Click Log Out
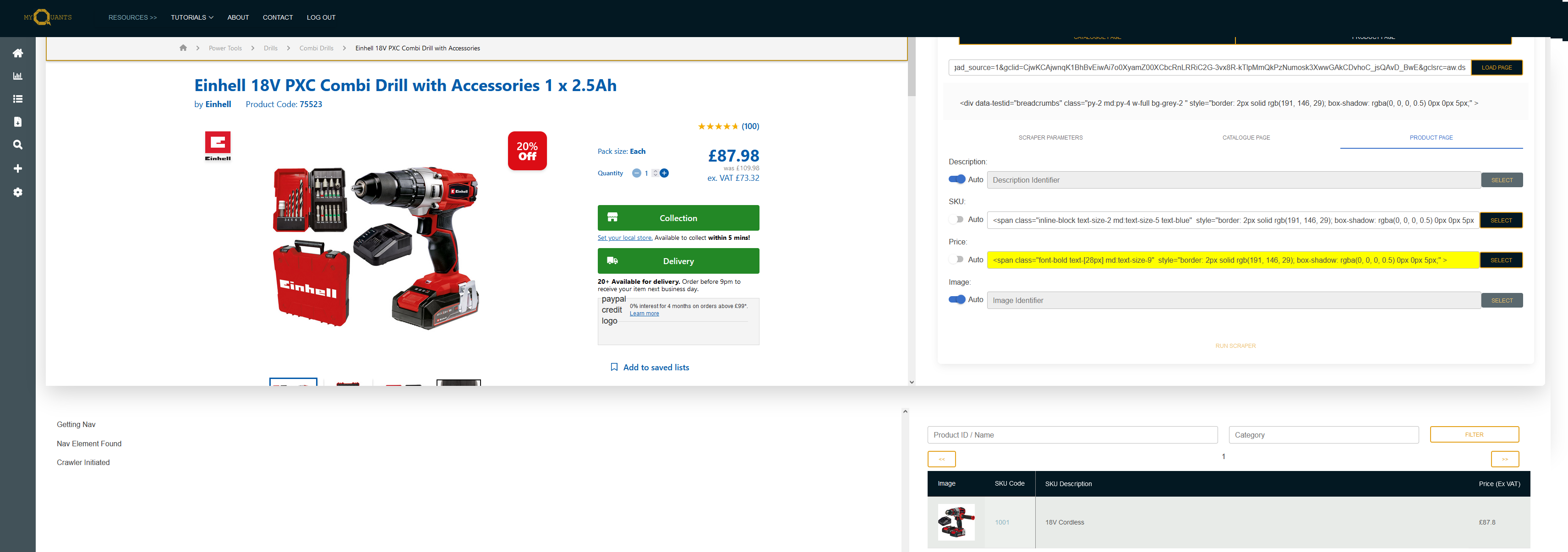Screen dimensions: 1568x552 (321, 18)
